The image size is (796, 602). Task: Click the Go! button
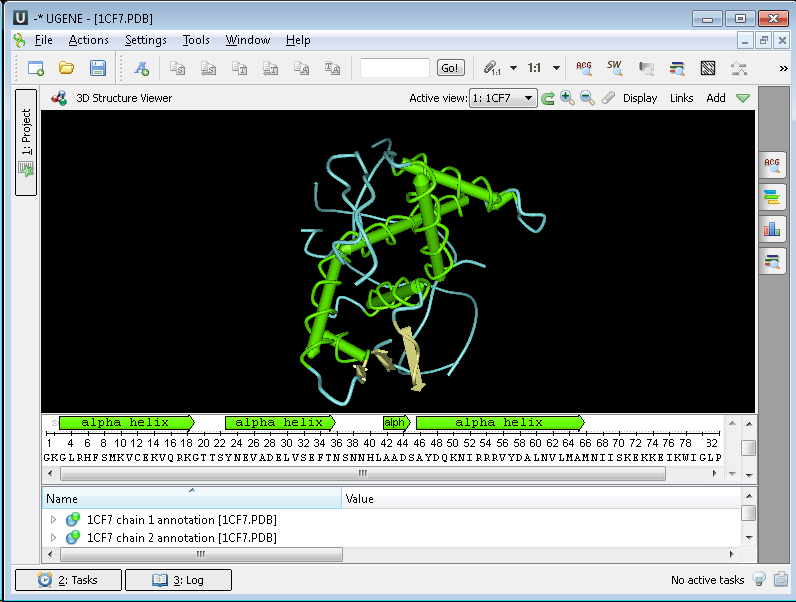point(450,68)
